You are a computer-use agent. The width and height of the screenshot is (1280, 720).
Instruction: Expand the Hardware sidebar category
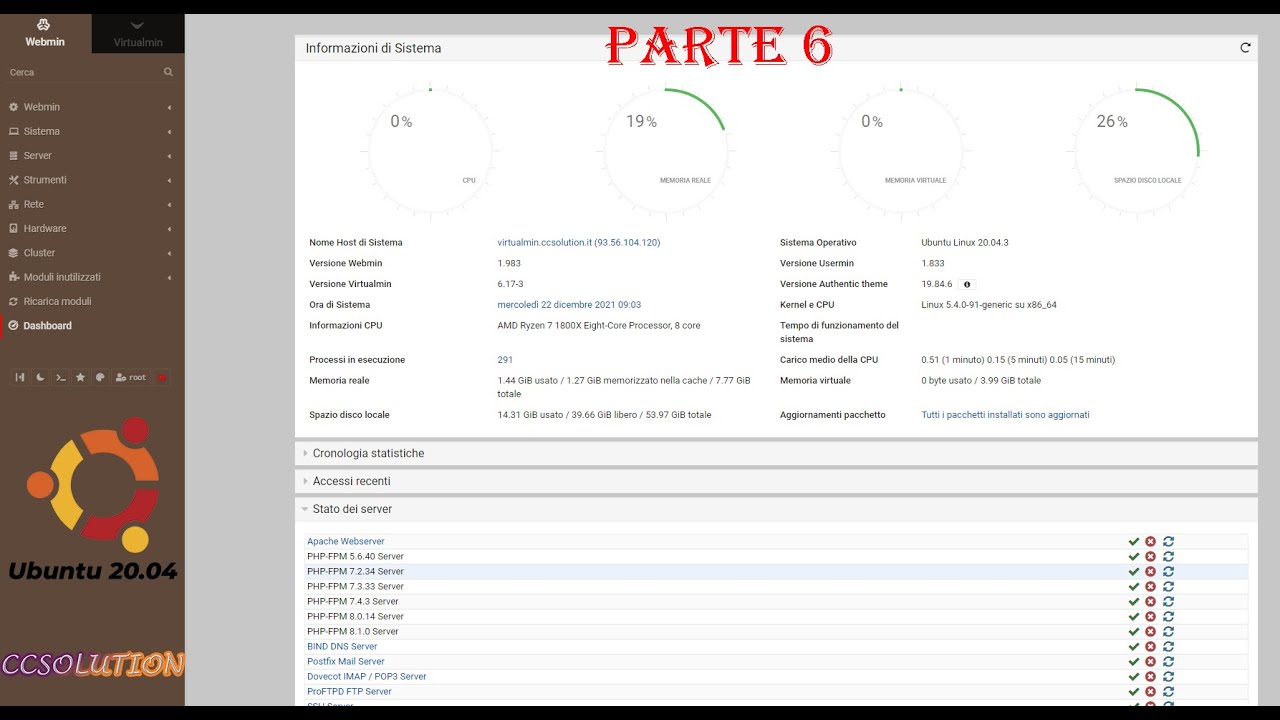point(92,228)
